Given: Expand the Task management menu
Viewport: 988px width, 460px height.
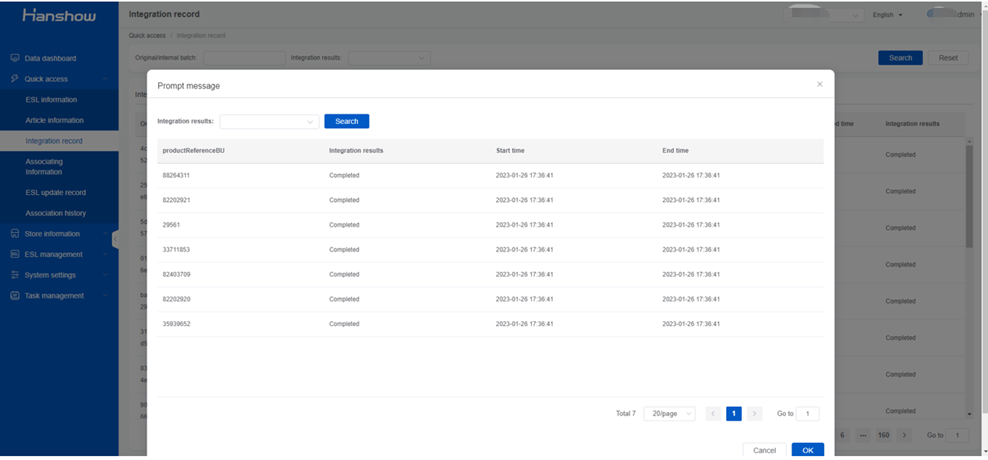Looking at the screenshot, I should (105, 296).
